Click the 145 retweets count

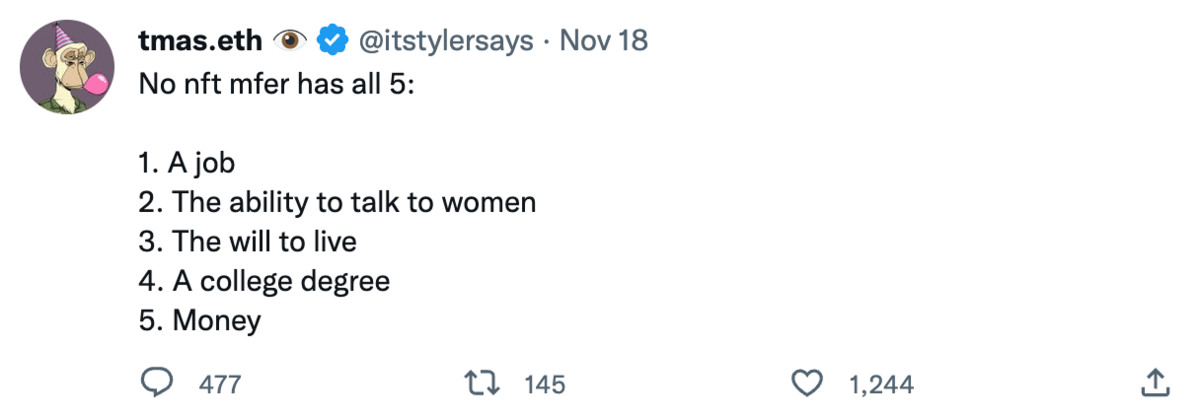tap(545, 383)
